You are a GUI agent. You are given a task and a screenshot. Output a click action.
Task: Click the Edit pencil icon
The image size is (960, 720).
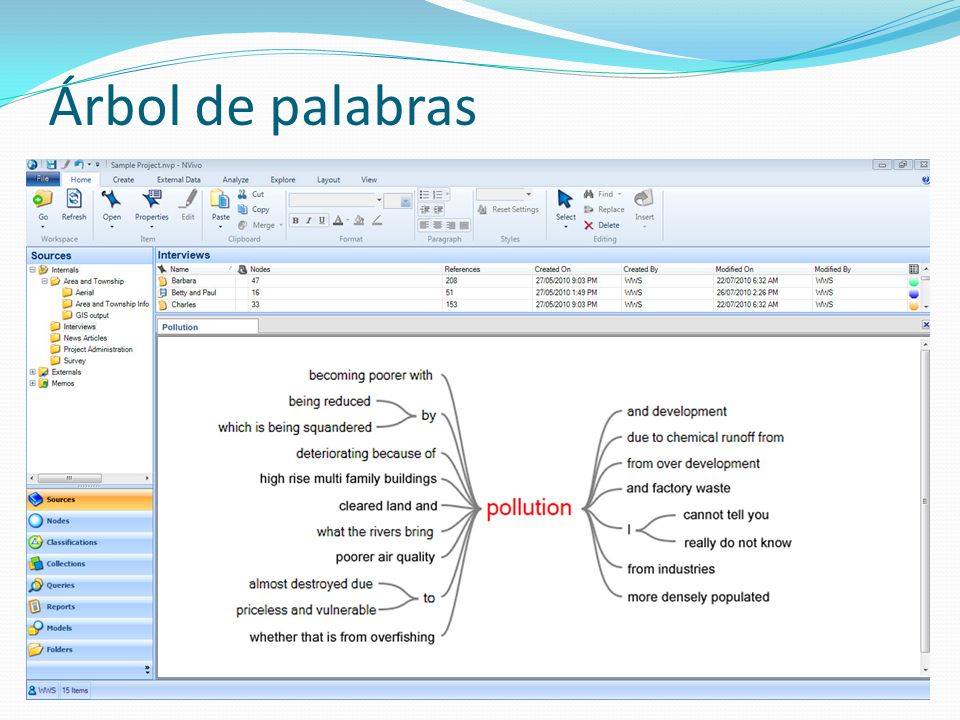(188, 200)
